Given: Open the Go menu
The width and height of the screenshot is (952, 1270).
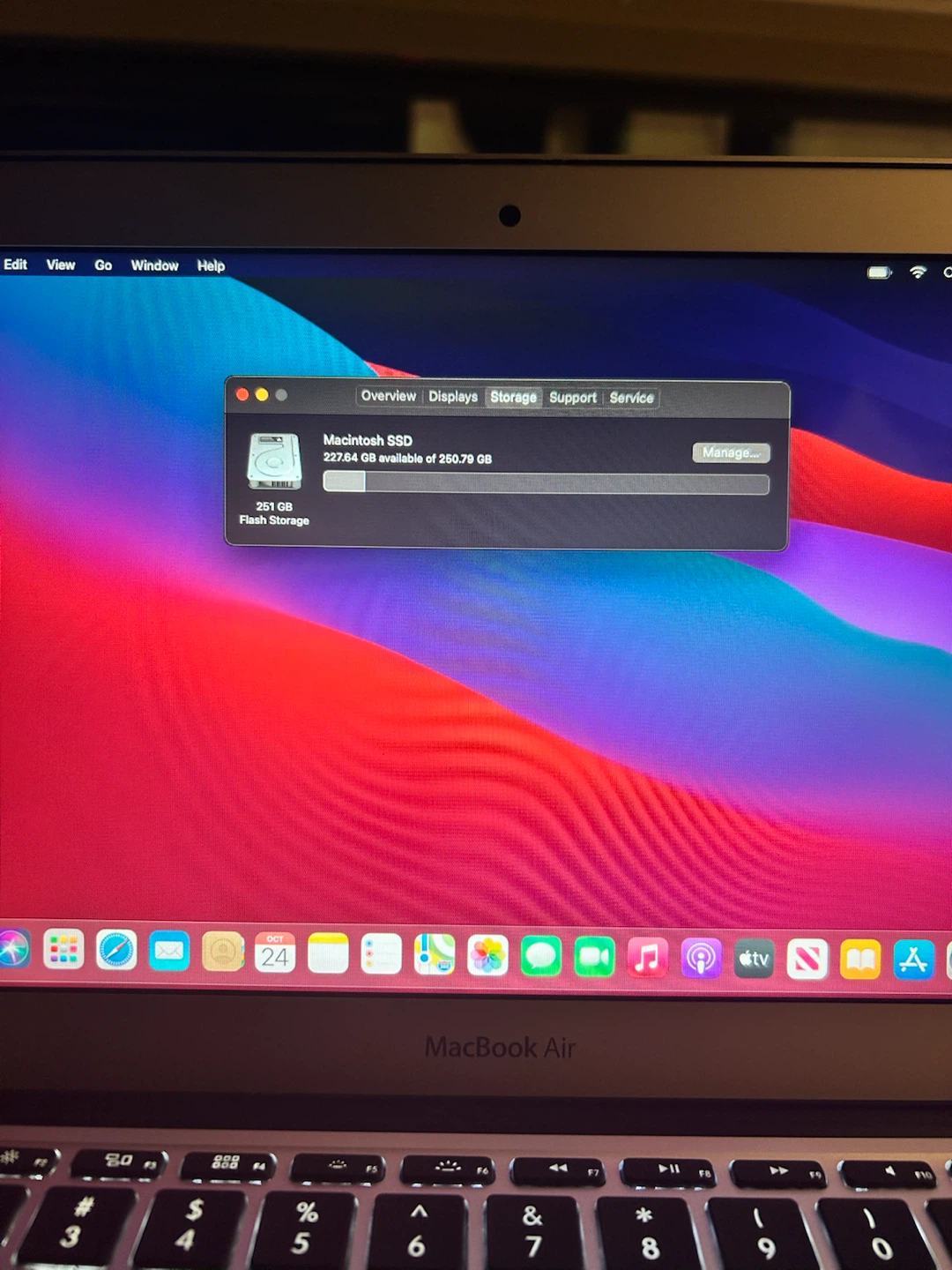Looking at the screenshot, I should coord(103,265).
